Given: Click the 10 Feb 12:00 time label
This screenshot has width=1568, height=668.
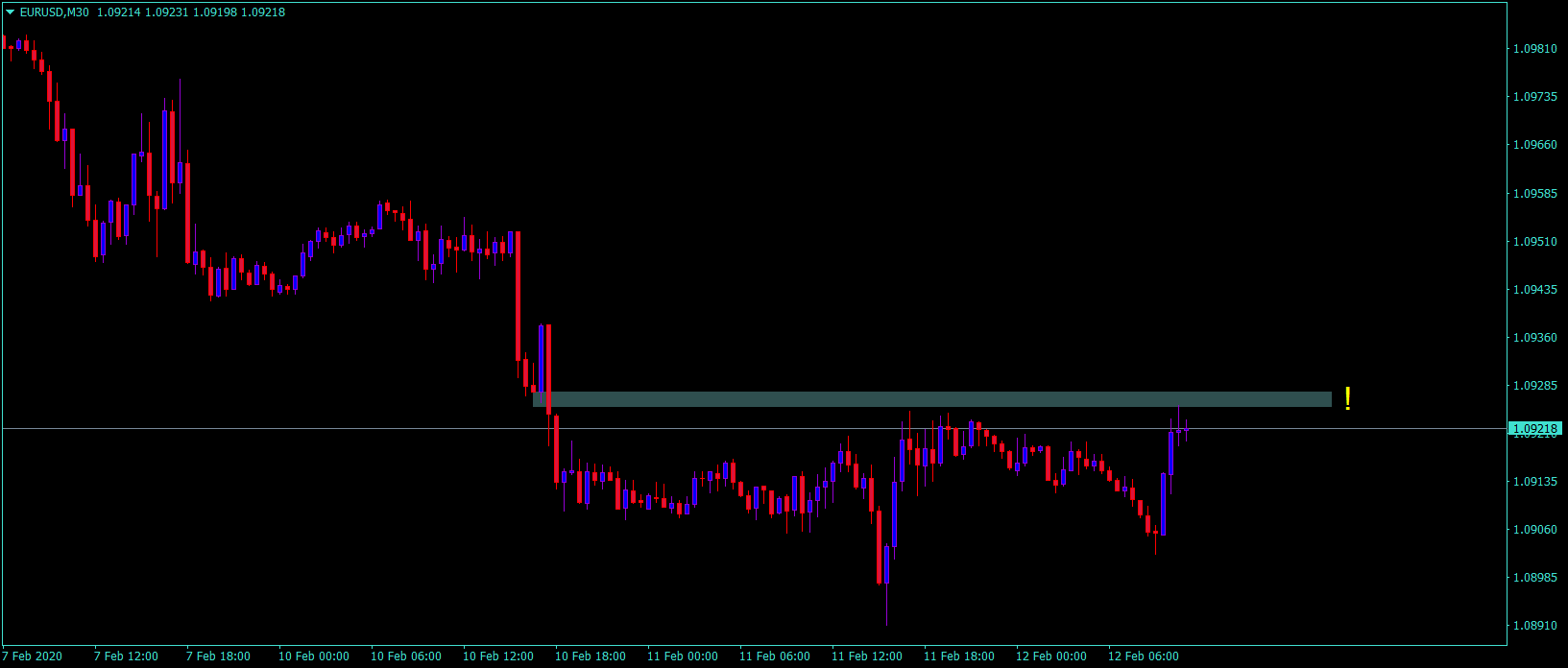Looking at the screenshot, I should point(498,656).
